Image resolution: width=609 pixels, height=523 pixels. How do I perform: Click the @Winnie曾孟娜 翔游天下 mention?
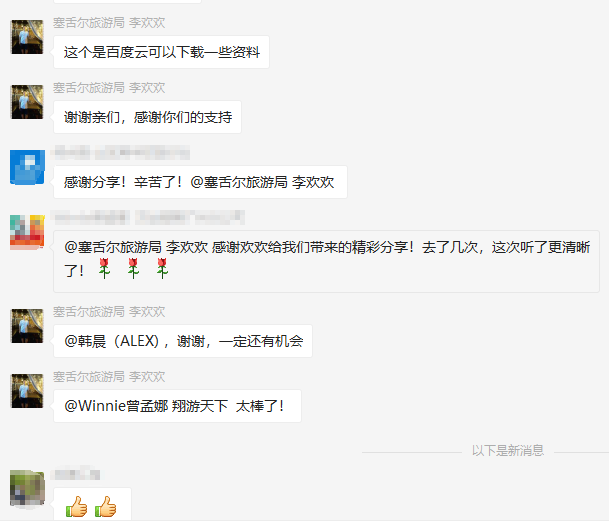click(x=146, y=406)
